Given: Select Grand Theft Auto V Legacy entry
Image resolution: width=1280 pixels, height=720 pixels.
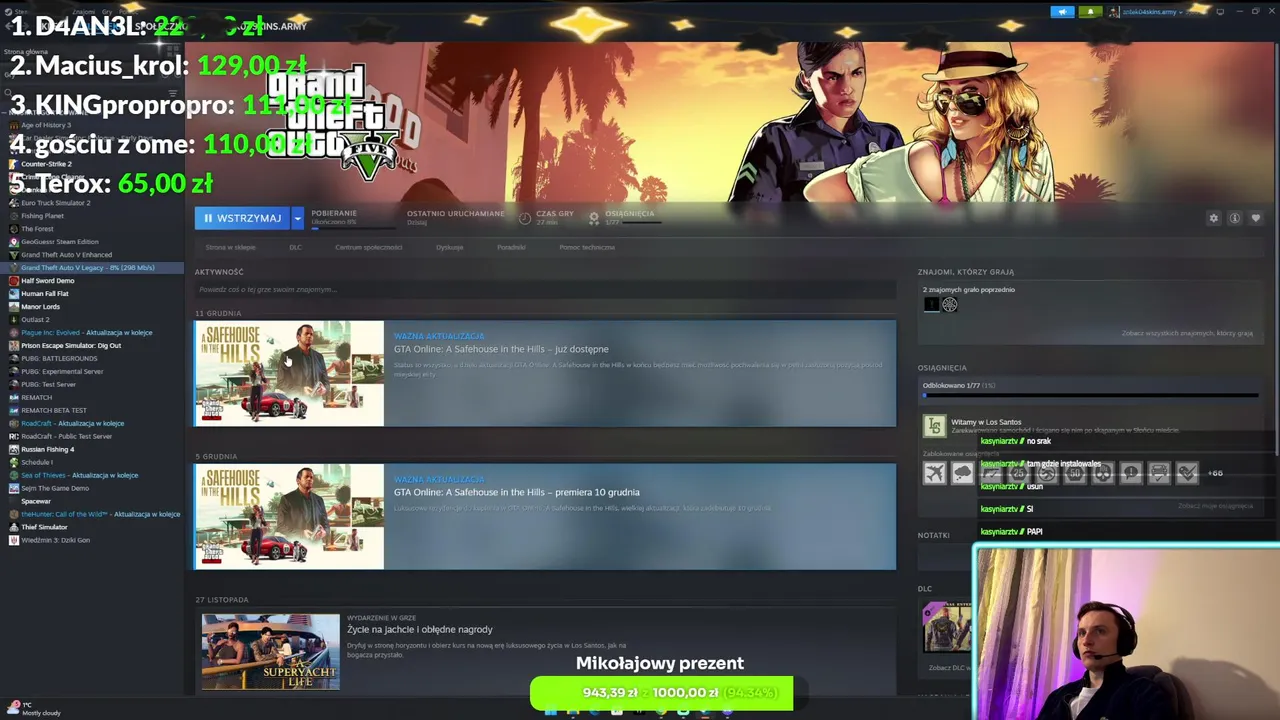Looking at the screenshot, I should pyautogui.click(x=92, y=268).
